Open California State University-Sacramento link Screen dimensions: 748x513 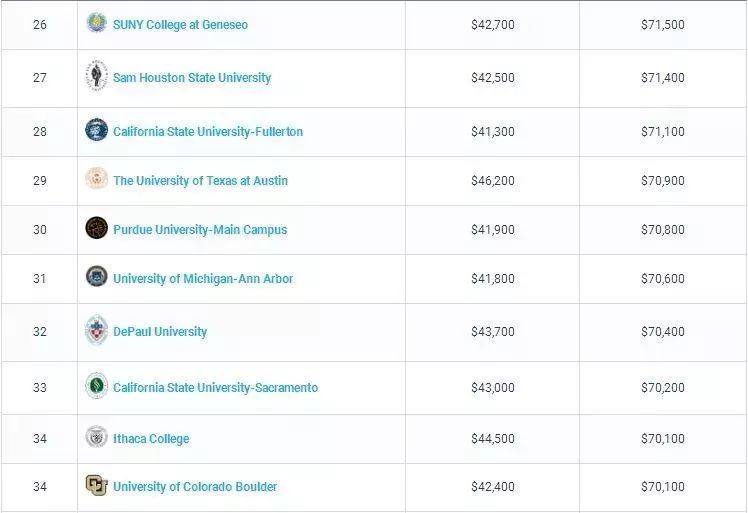(x=215, y=387)
